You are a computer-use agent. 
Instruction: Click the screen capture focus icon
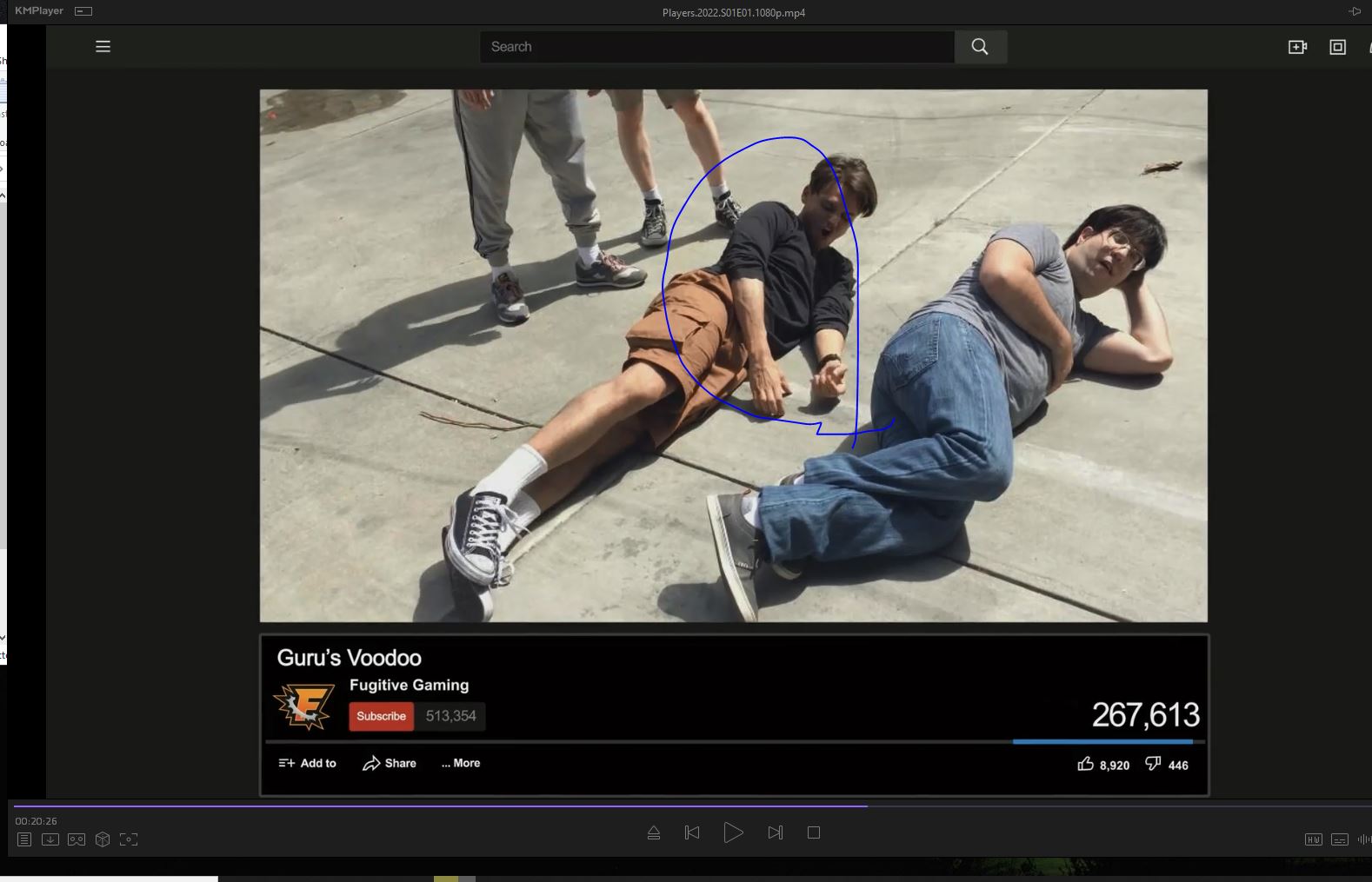coord(129,839)
